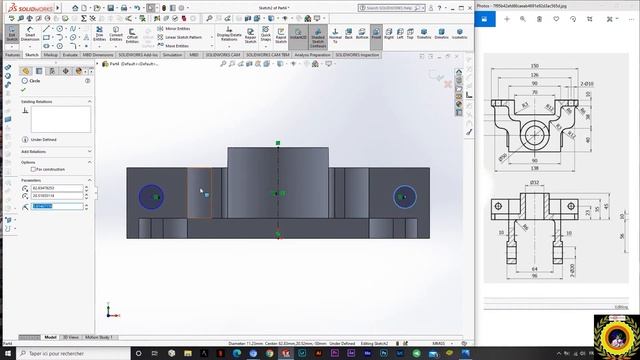Collapse the Existing Relations section
The image size is (640, 360).
[x=89, y=101]
